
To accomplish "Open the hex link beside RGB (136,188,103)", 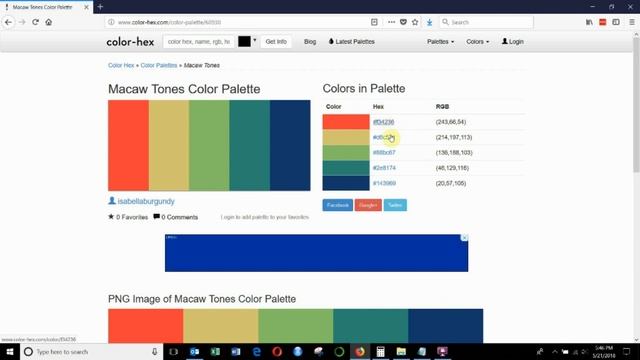I will (x=384, y=153).
